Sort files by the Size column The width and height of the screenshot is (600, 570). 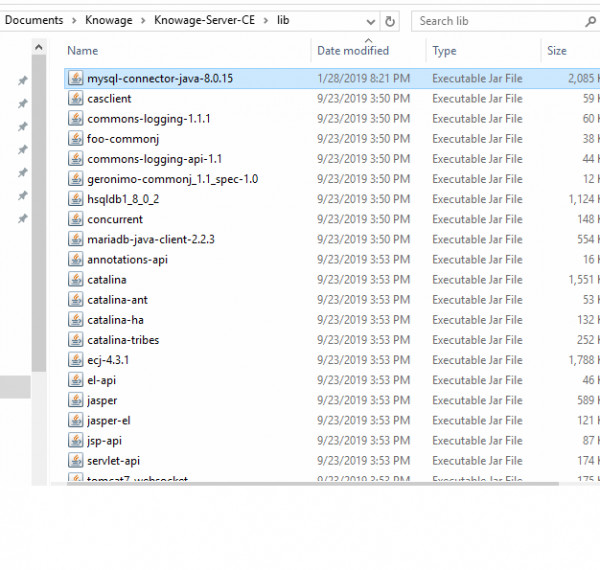[x=557, y=50]
